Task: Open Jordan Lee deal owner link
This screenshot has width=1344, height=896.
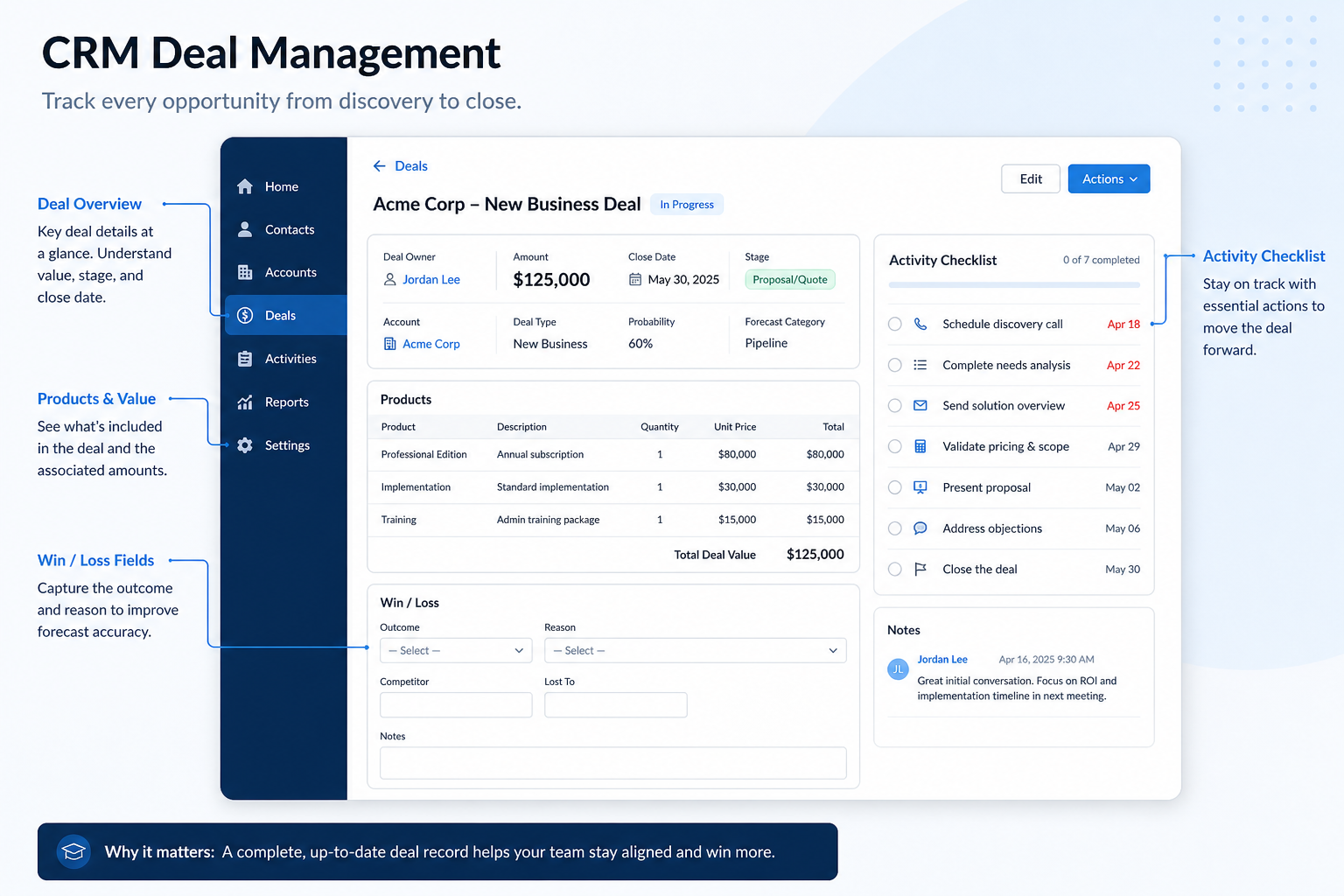Action: (x=431, y=279)
